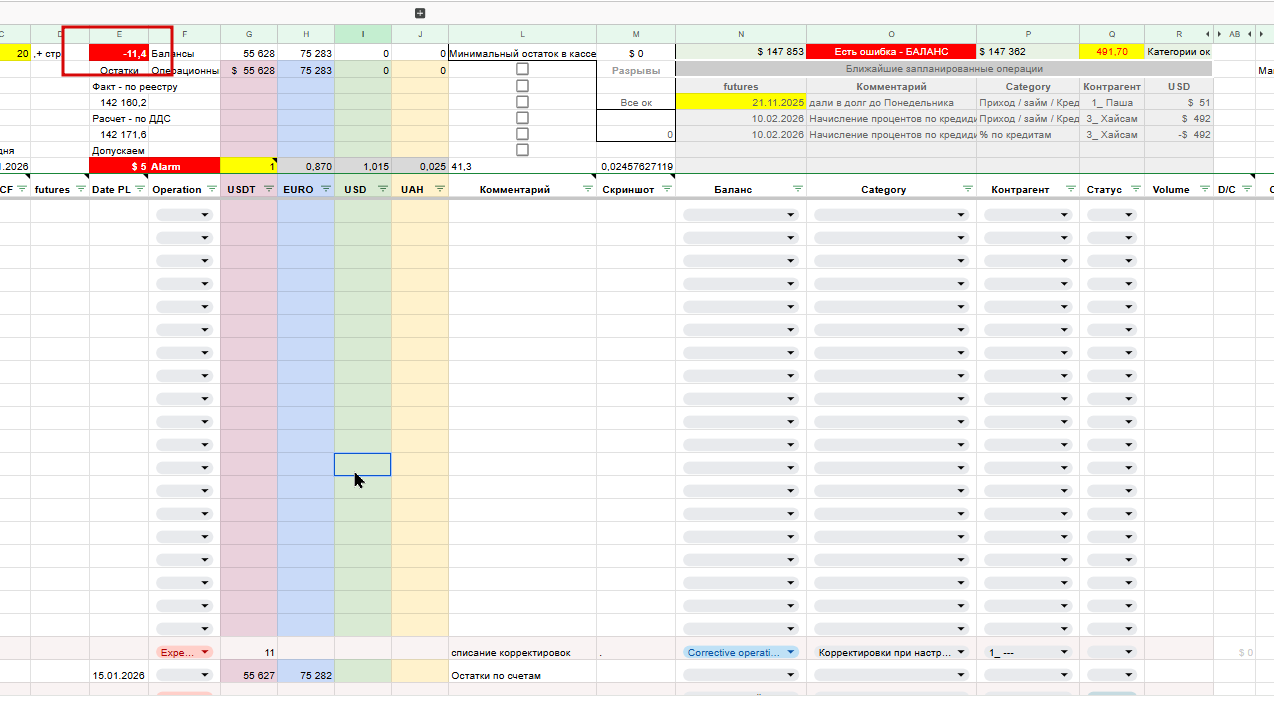The height and width of the screenshot is (702, 1274).
Task: Click the red 'Есть ошибка - БАЛАНС' cell
Action: click(892, 52)
